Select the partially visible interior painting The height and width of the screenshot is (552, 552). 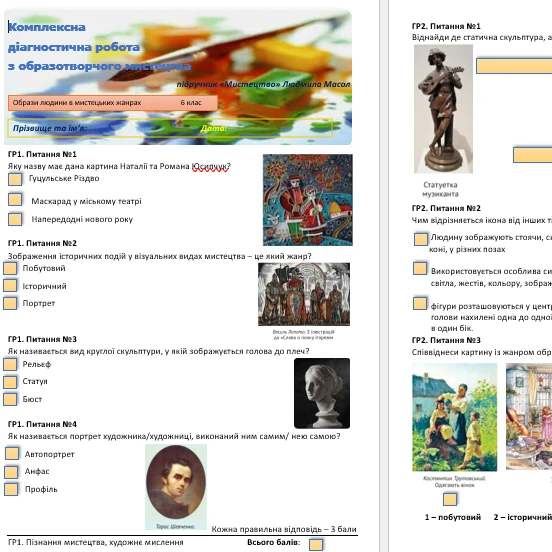[529, 416]
